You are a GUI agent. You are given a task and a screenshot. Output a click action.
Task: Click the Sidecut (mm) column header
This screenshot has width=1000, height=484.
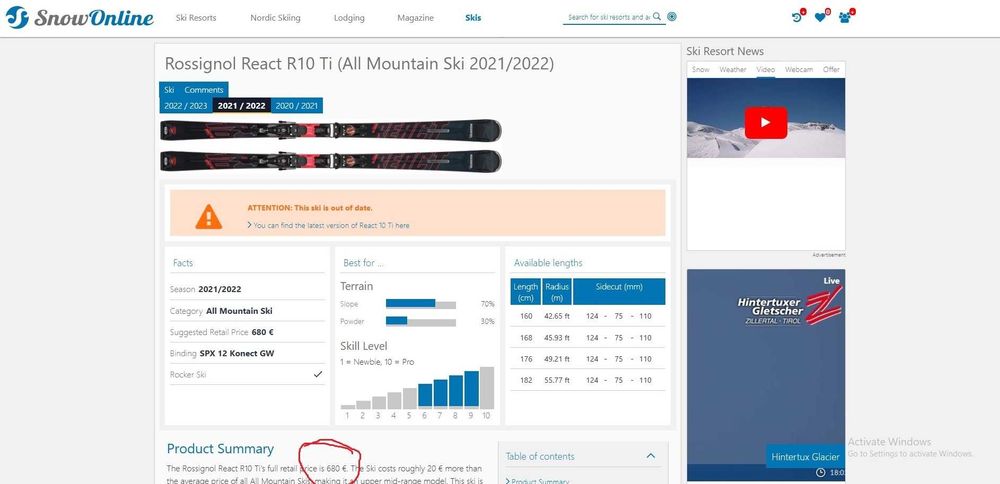pyautogui.click(x=619, y=291)
